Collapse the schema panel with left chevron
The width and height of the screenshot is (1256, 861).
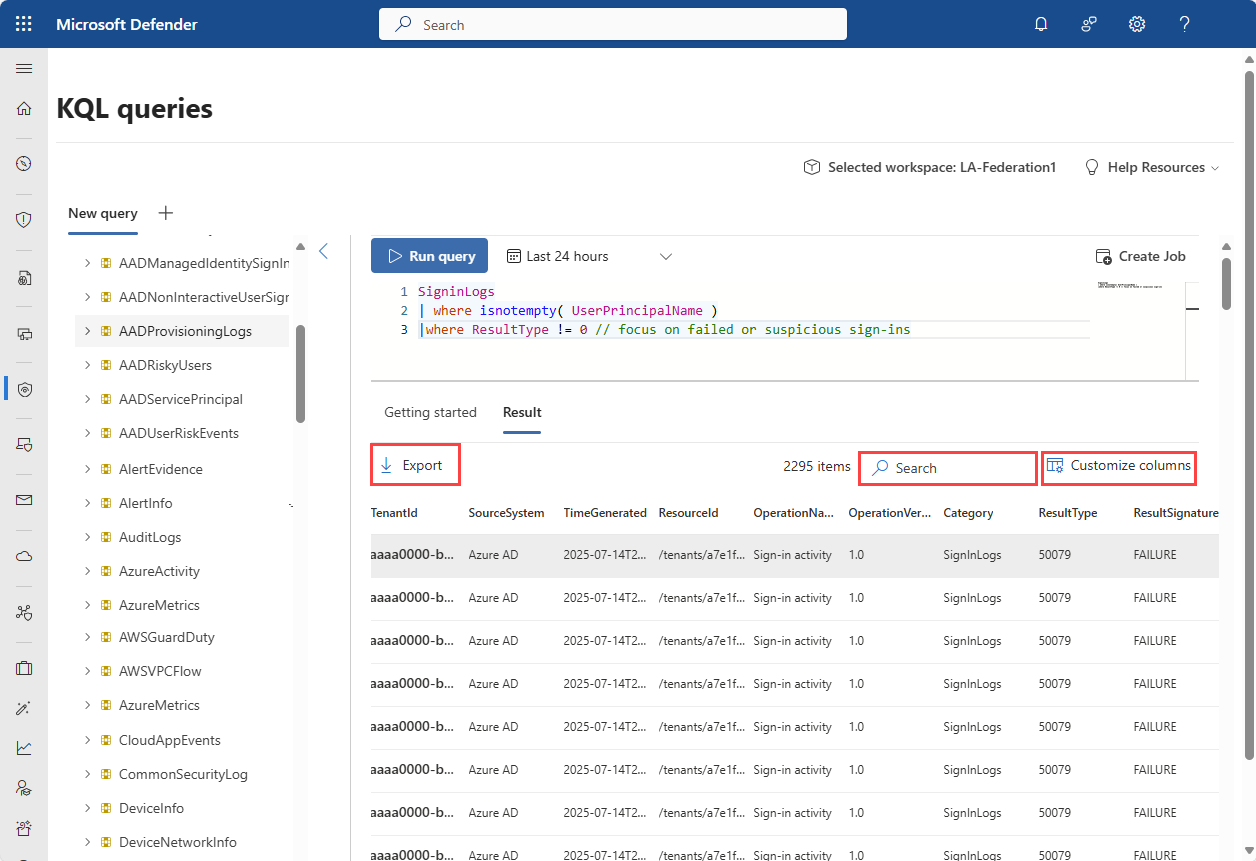click(x=323, y=251)
